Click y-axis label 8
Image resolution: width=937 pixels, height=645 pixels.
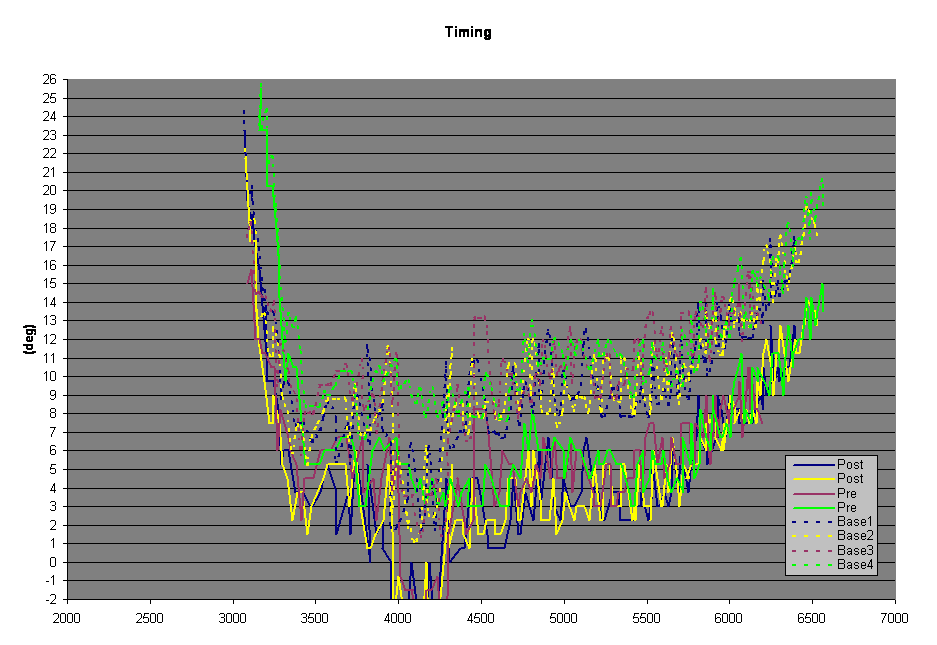pos(53,414)
